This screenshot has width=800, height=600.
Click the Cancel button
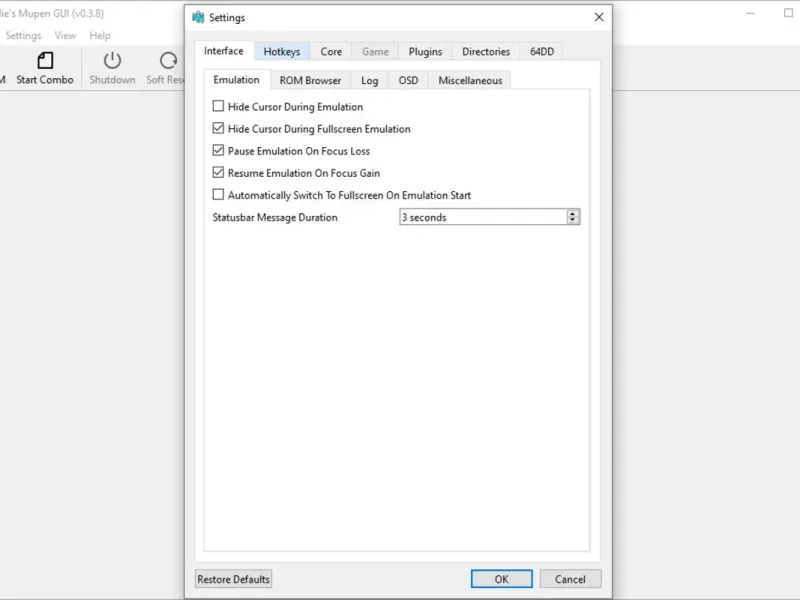click(x=570, y=579)
